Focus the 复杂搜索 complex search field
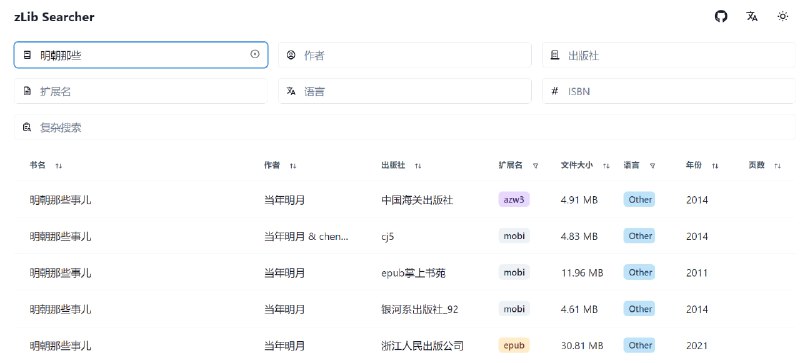 [405, 127]
